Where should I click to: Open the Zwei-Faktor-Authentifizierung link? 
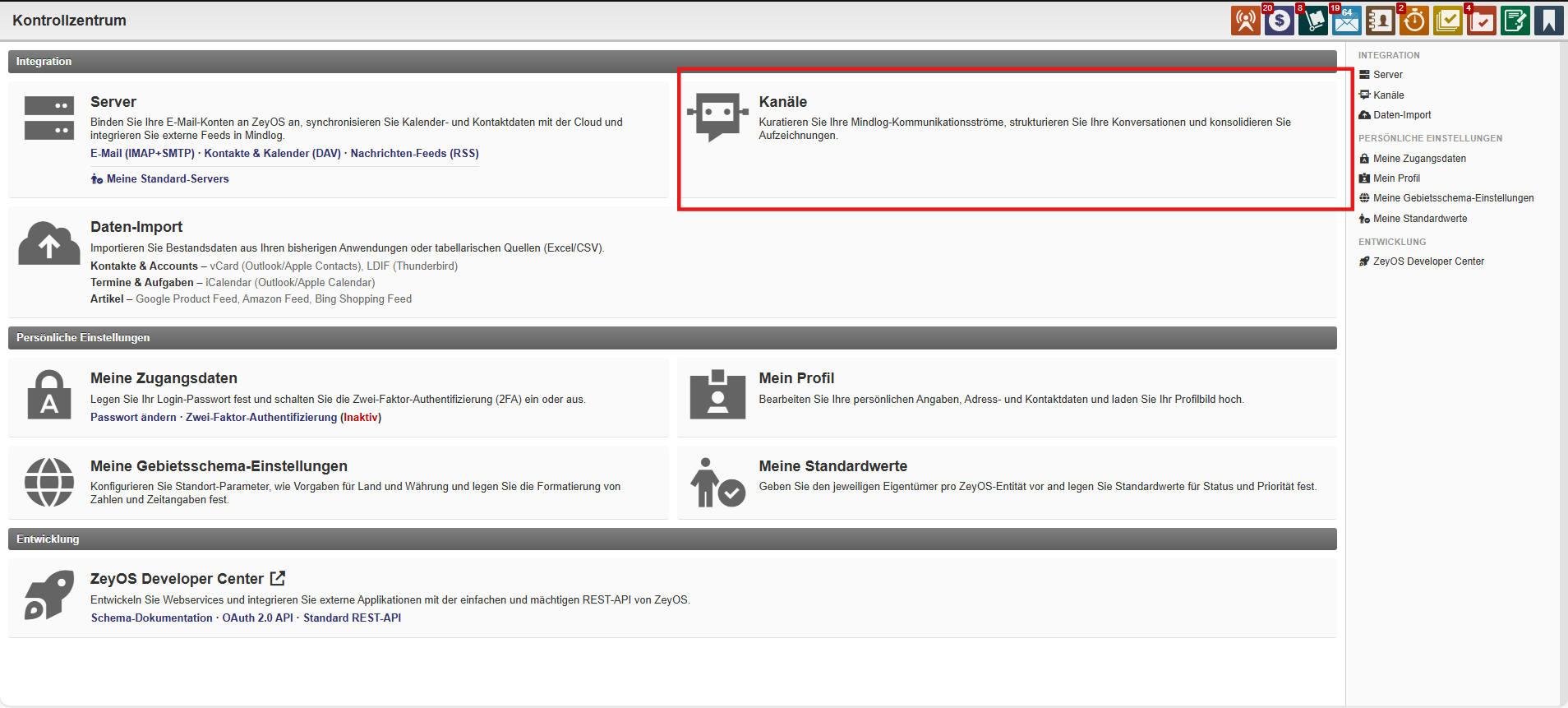coord(261,418)
